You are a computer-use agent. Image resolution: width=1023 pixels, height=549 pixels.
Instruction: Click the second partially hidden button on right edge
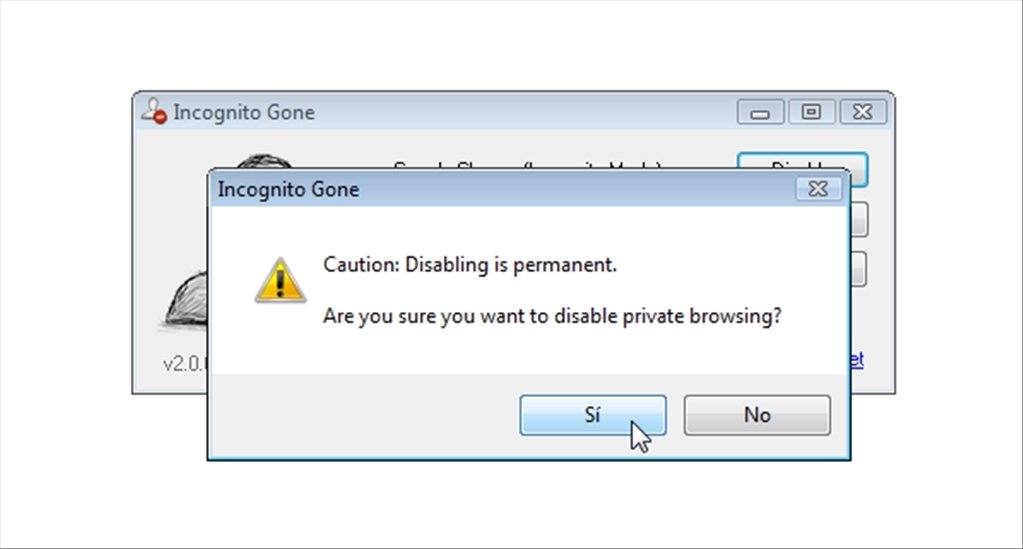pyautogui.click(x=859, y=219)
